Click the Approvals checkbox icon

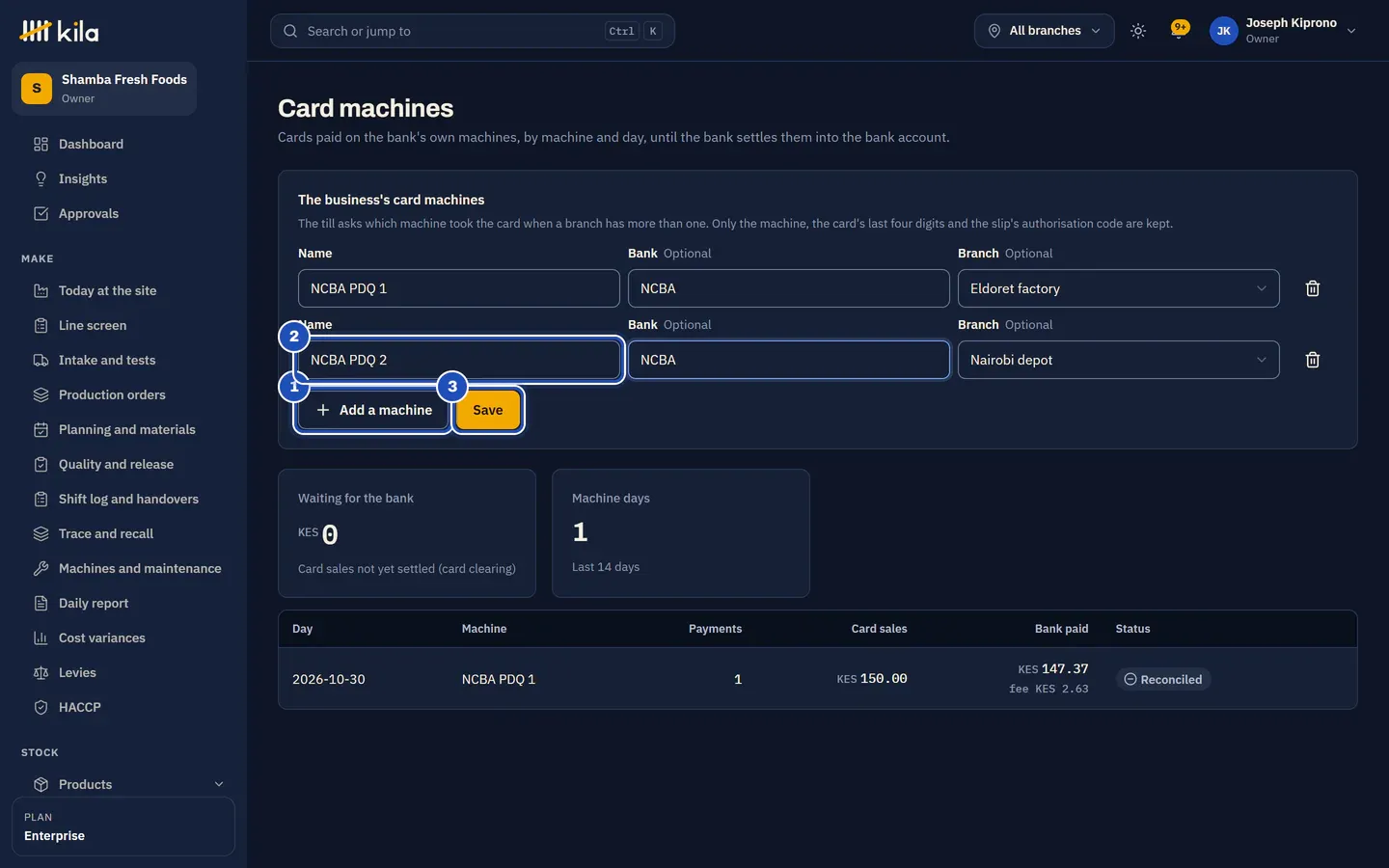pyautogui.click(x=41, y=213)
